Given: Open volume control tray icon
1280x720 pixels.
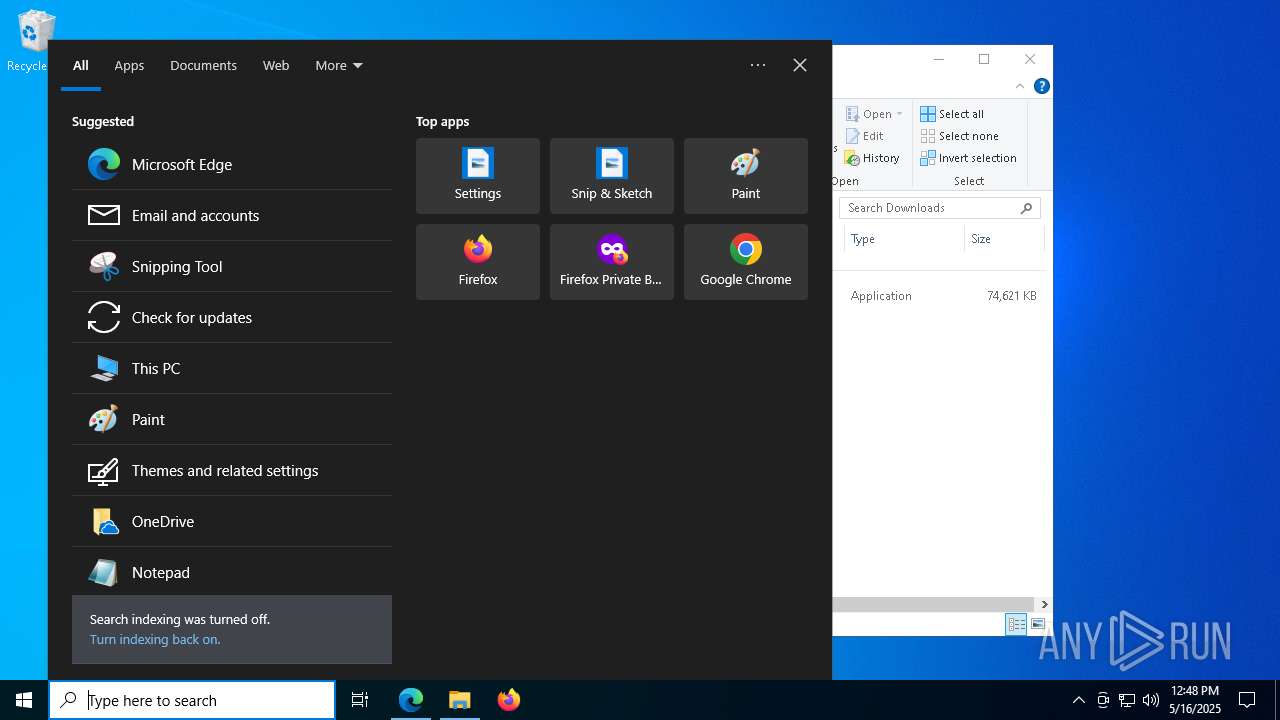Looking at the screenshot, I should (x=1151, y=700).
